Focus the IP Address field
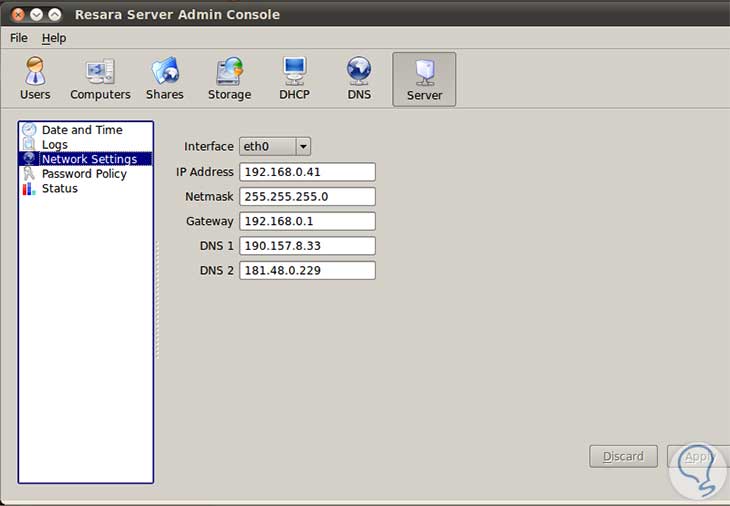 pyautogui.click(x=307, y=172)
